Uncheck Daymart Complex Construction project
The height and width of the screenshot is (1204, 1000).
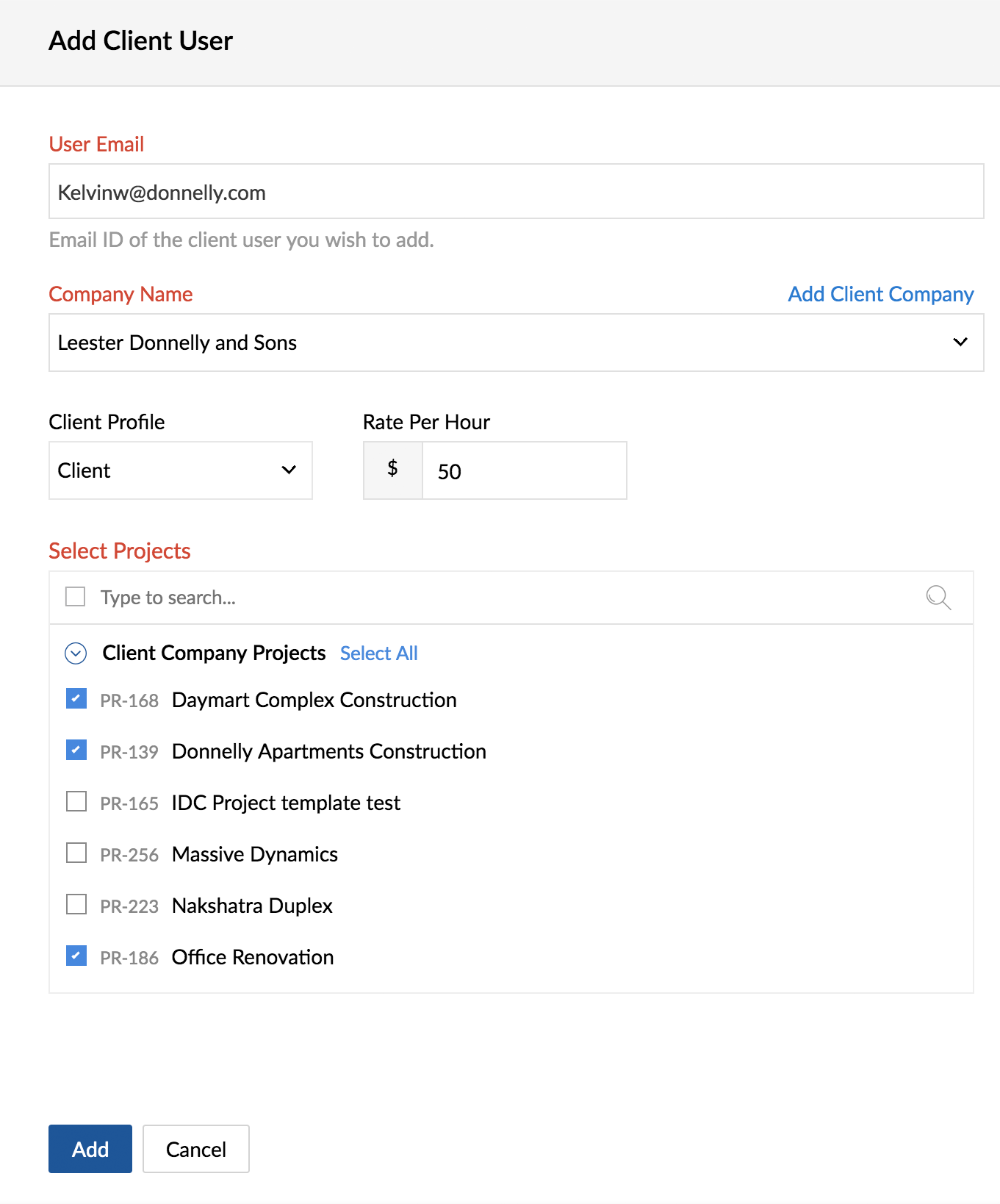(x=76, y=698)
